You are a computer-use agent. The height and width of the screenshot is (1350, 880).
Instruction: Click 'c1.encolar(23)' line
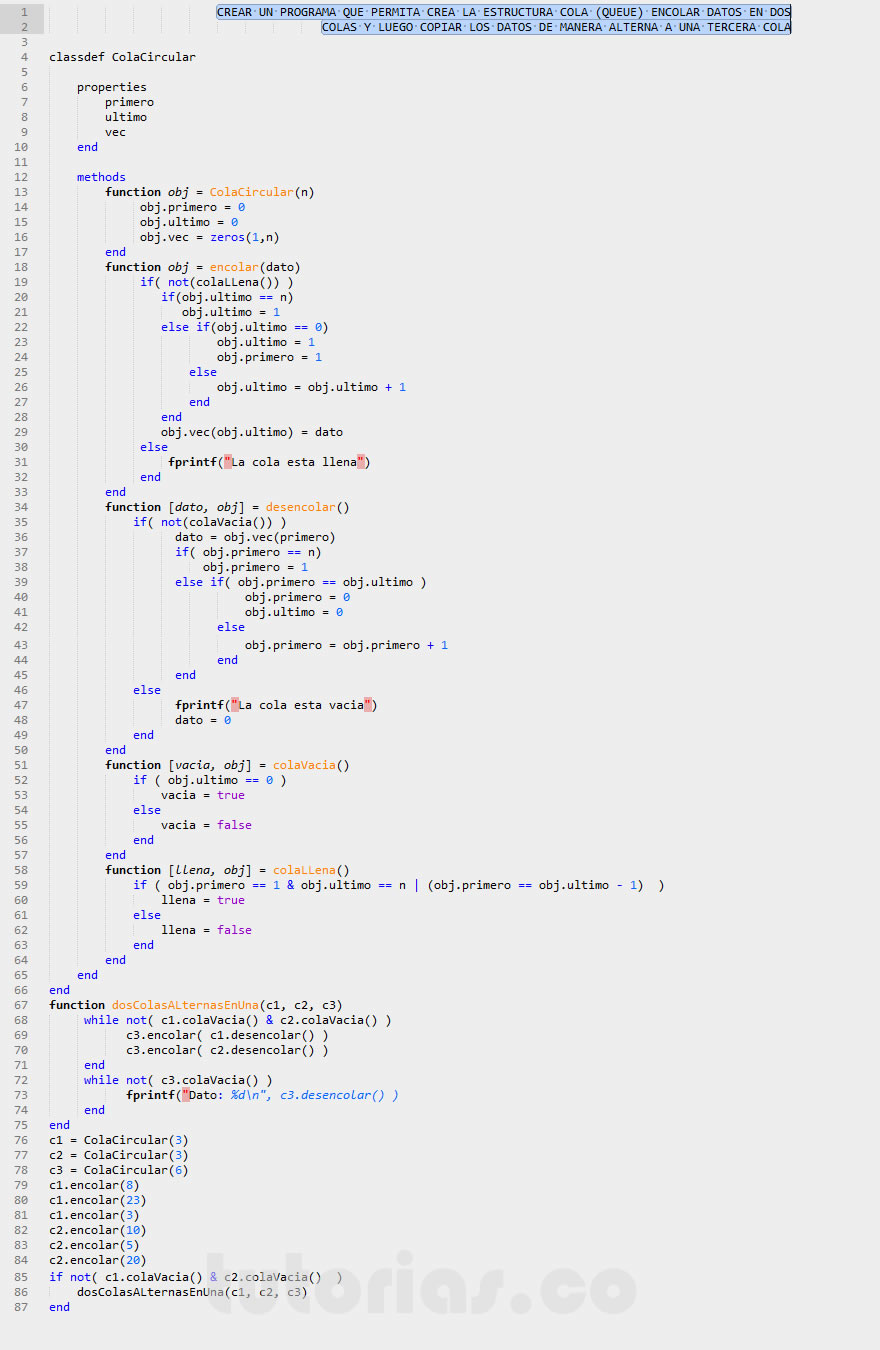(98, 1200)
